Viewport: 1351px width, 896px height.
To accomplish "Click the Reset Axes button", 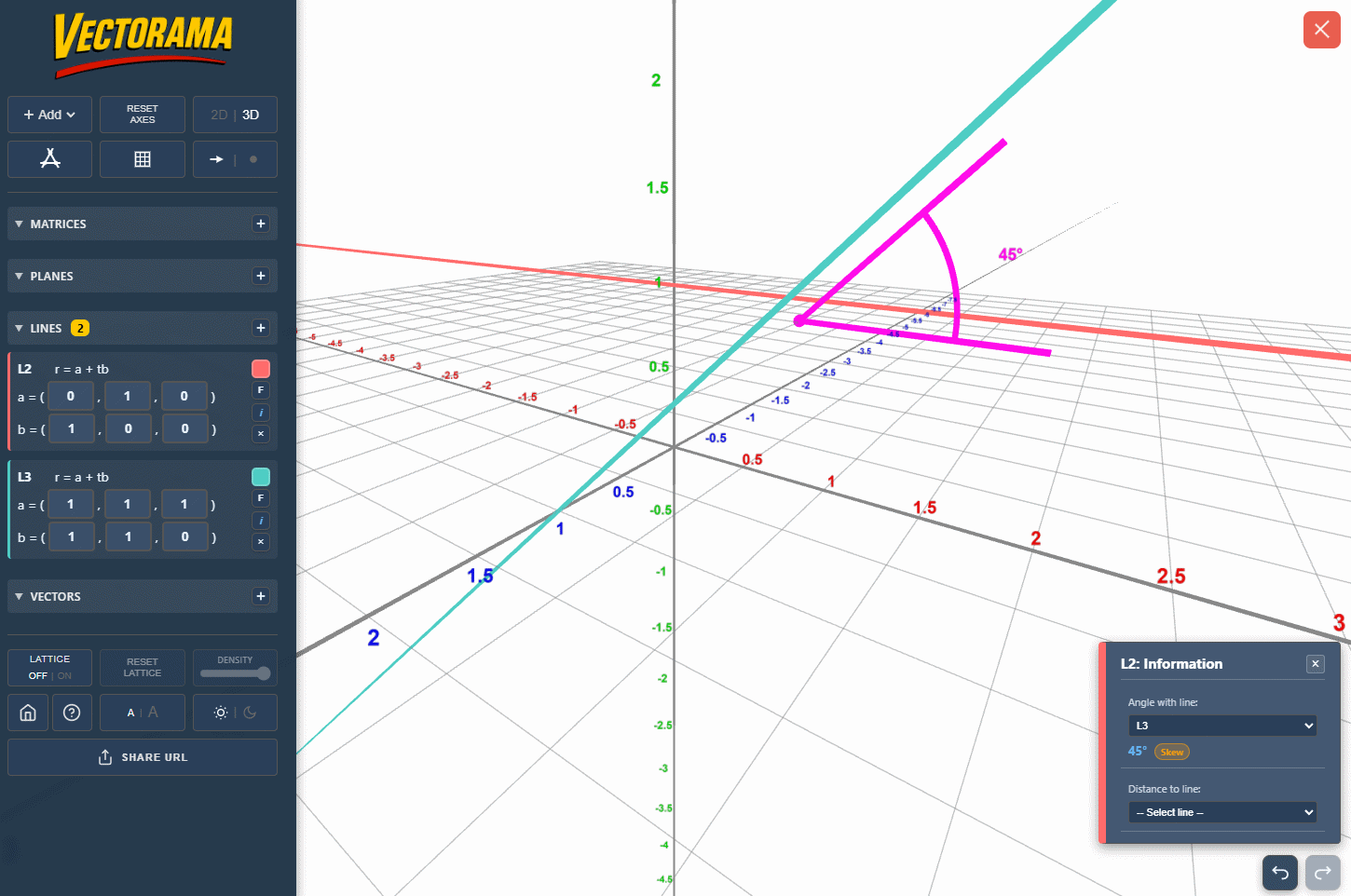I will click(143, 115).
